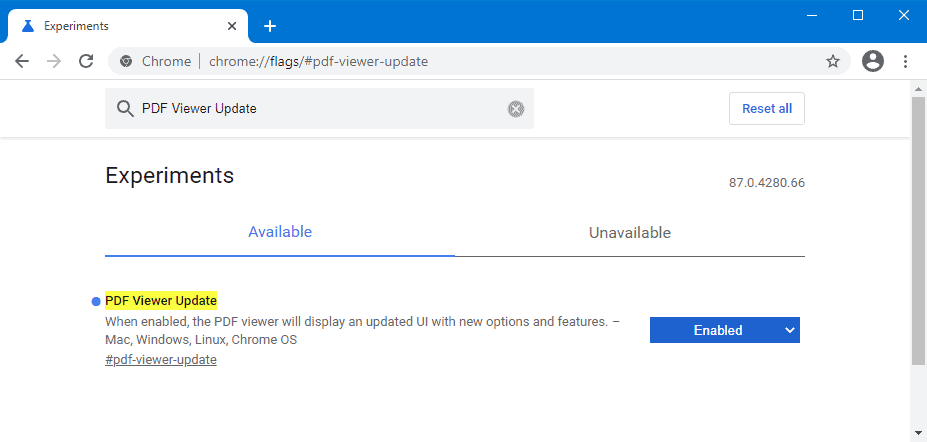The image size is (927, 442).
Task: Click the page scrollbar thumb
Action: 918,231
